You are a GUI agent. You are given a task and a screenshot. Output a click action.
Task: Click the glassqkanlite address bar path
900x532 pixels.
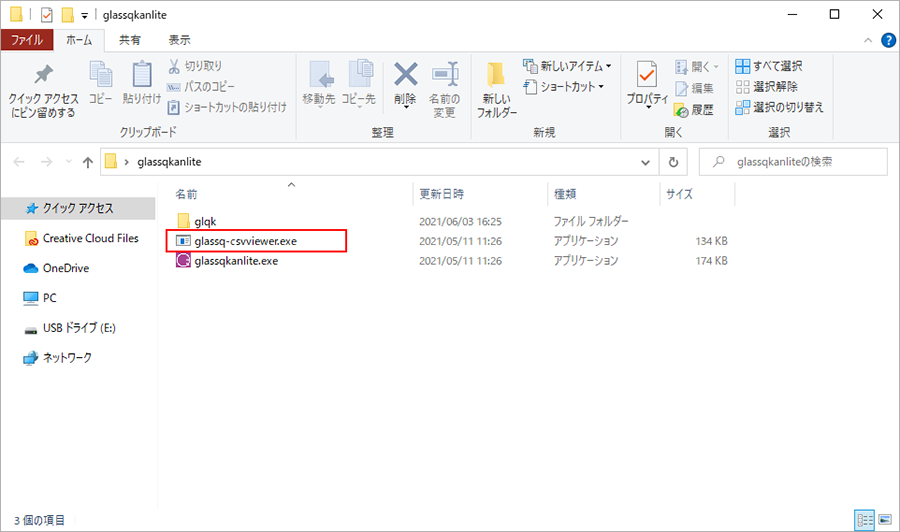point(169,162)
